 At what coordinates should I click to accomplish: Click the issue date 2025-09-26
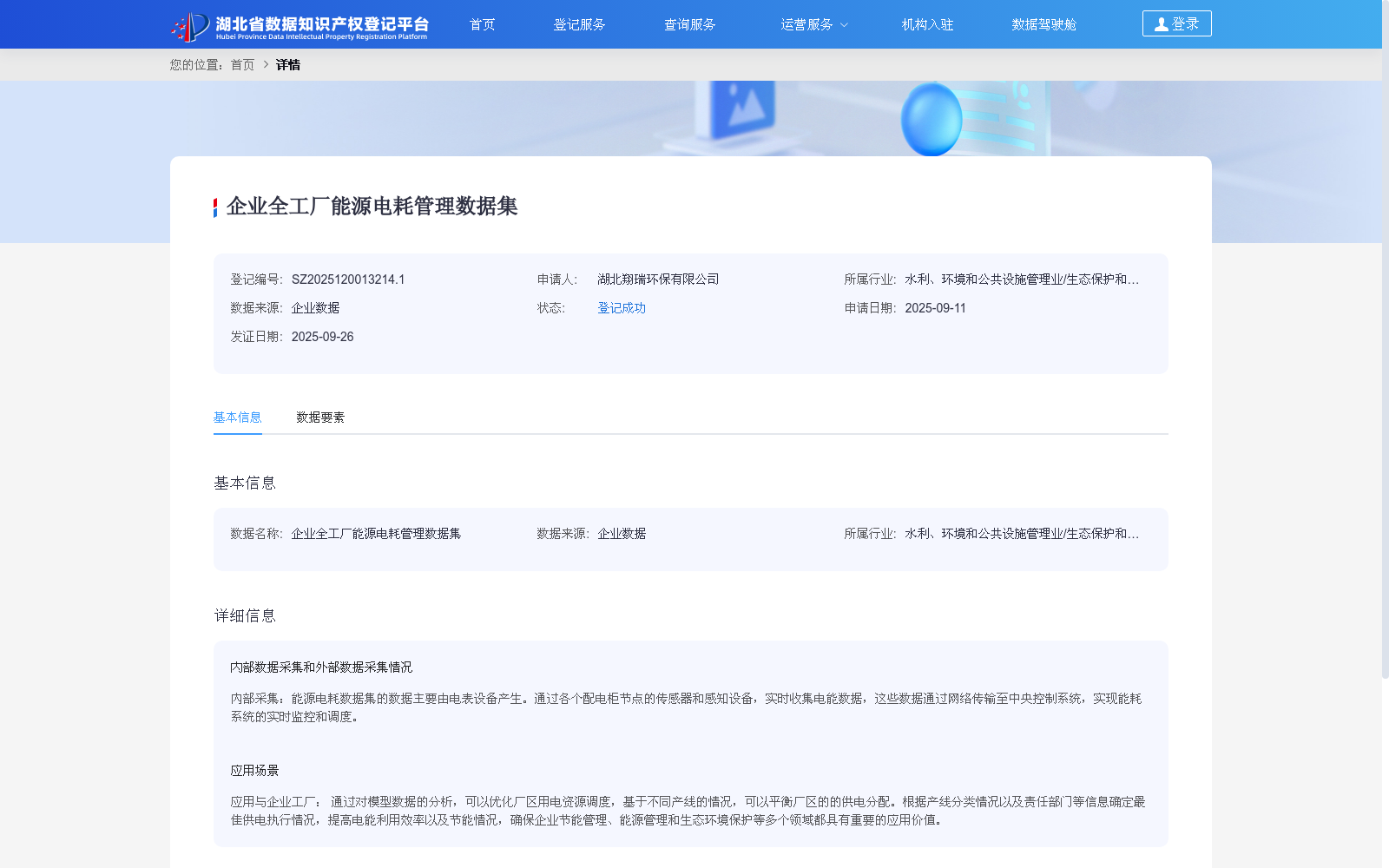coord(322,337)
